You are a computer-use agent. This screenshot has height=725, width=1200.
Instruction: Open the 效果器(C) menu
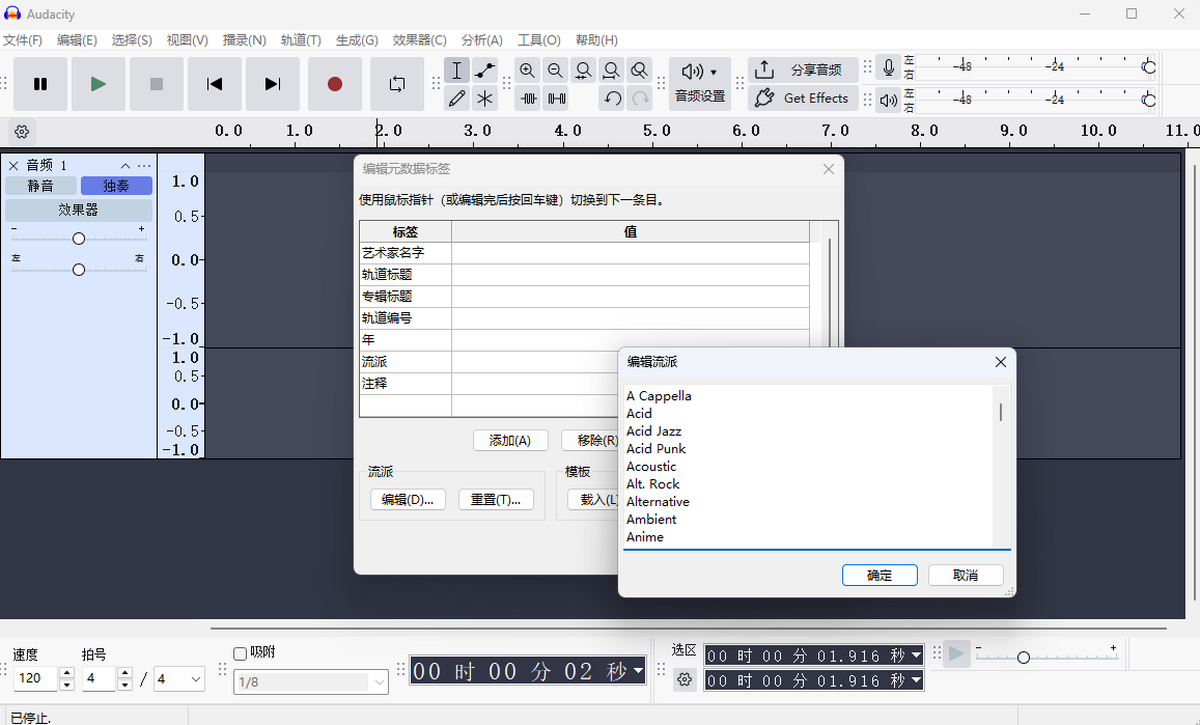(x=419, y=40)
